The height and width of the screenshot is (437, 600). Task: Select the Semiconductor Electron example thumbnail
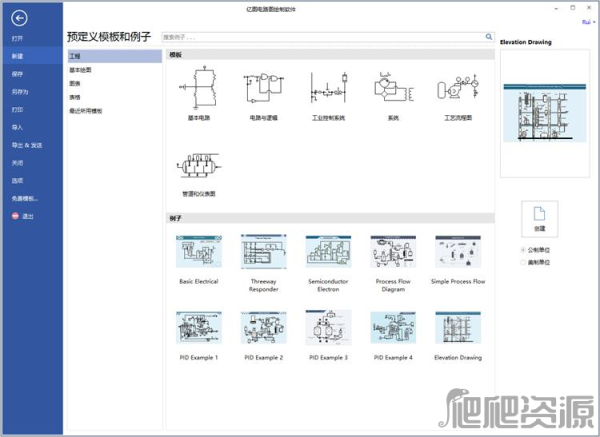coord(328,251)
